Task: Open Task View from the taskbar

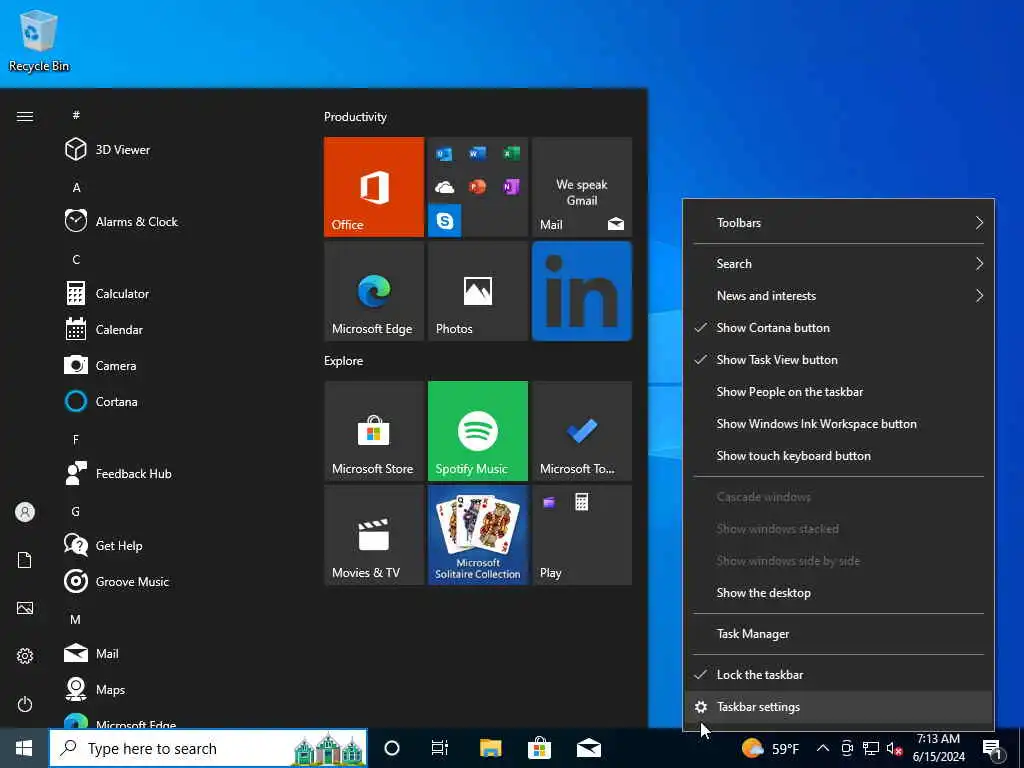Action: pyautogui.click(x=440, y=748)
